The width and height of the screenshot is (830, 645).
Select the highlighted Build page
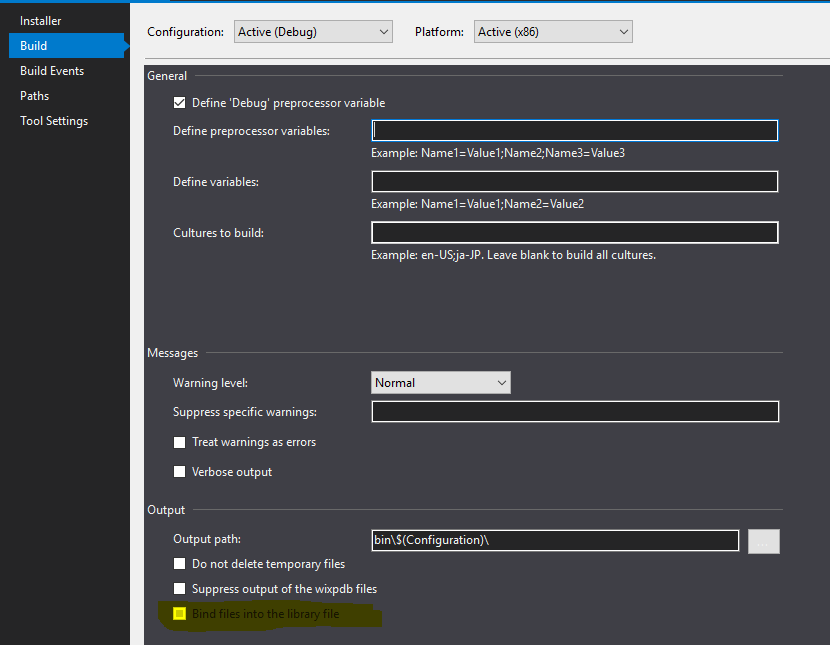point(33,45)
